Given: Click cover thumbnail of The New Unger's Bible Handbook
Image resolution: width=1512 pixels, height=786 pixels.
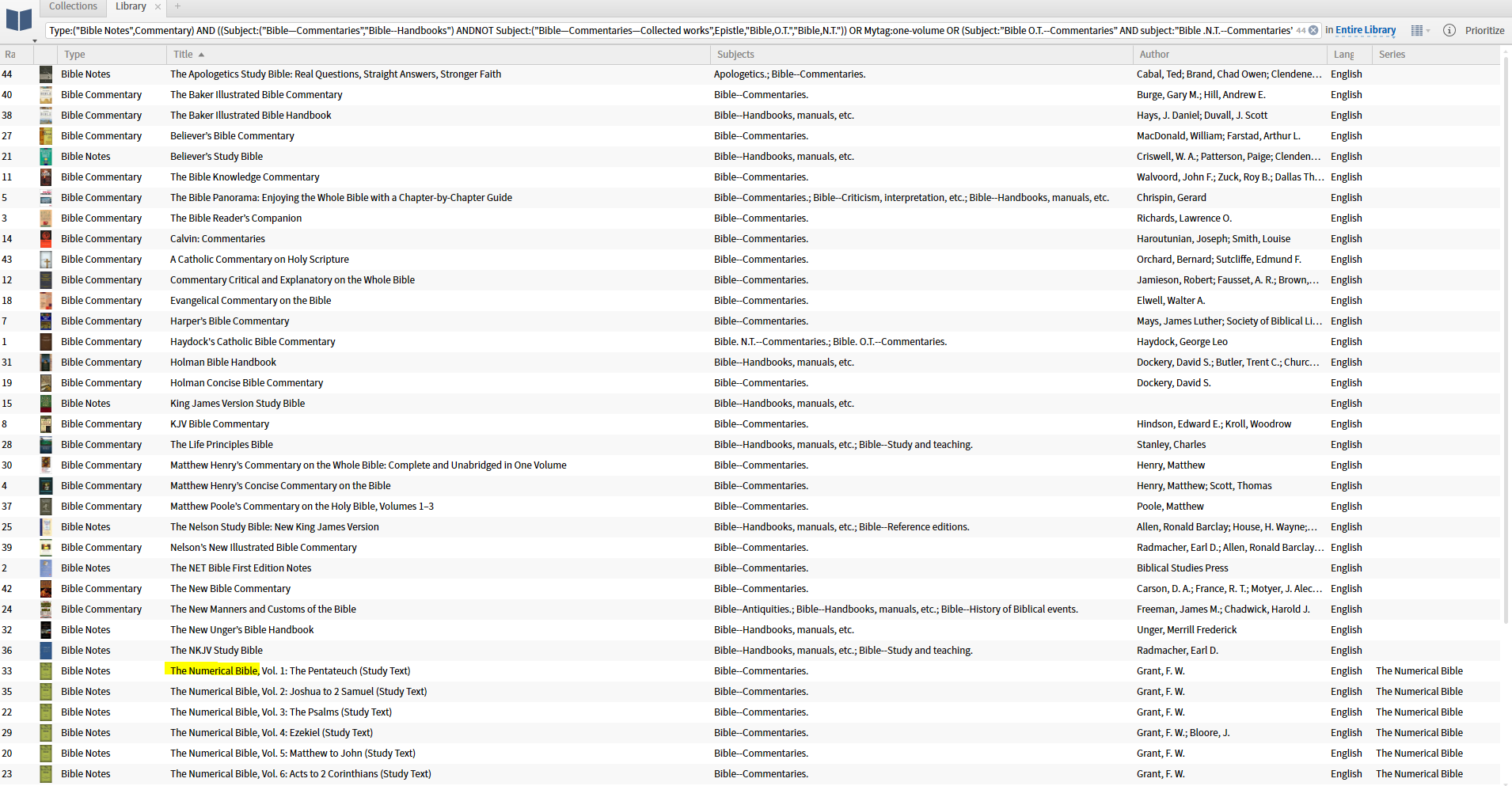Looking at the screenshot, I should click(x=46, y=630).
